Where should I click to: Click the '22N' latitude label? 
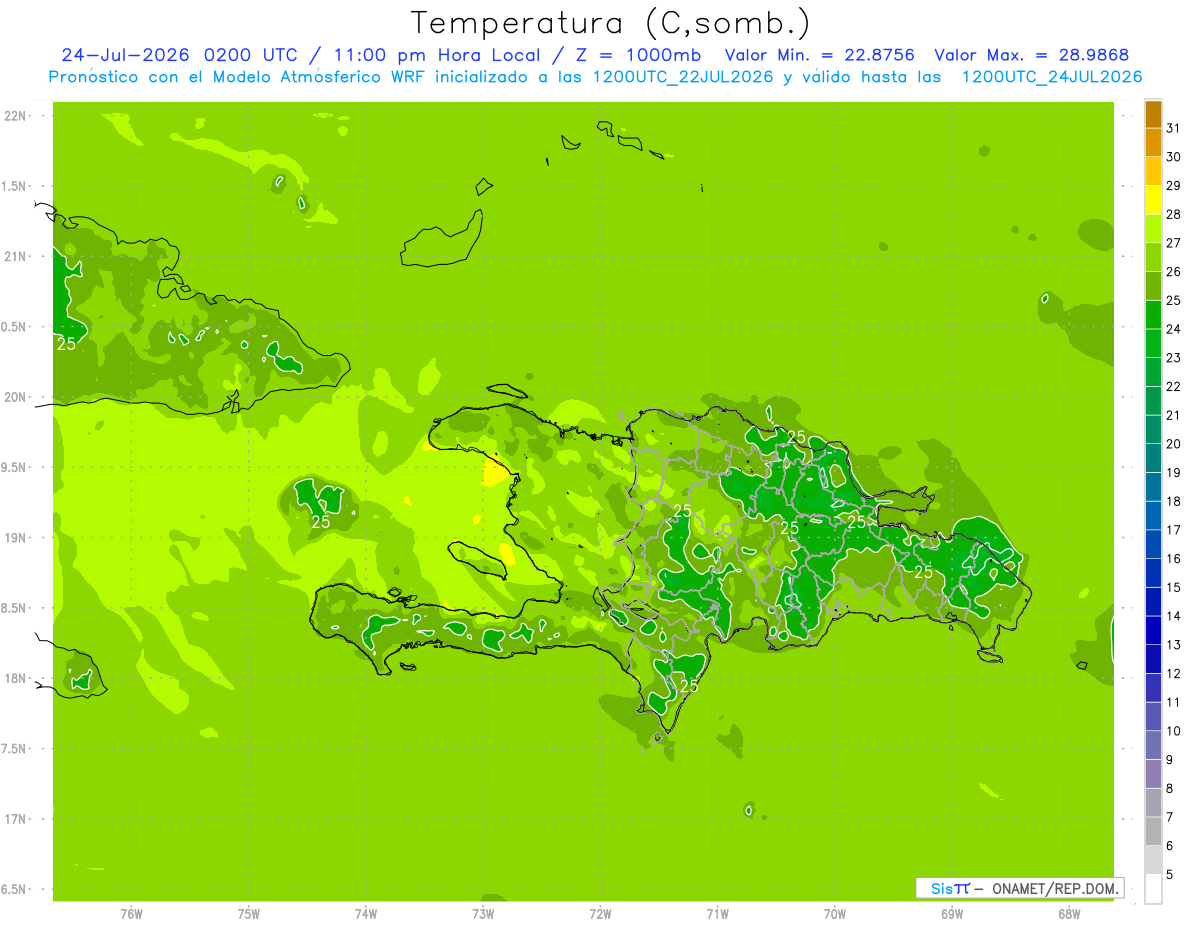(15, 116)
